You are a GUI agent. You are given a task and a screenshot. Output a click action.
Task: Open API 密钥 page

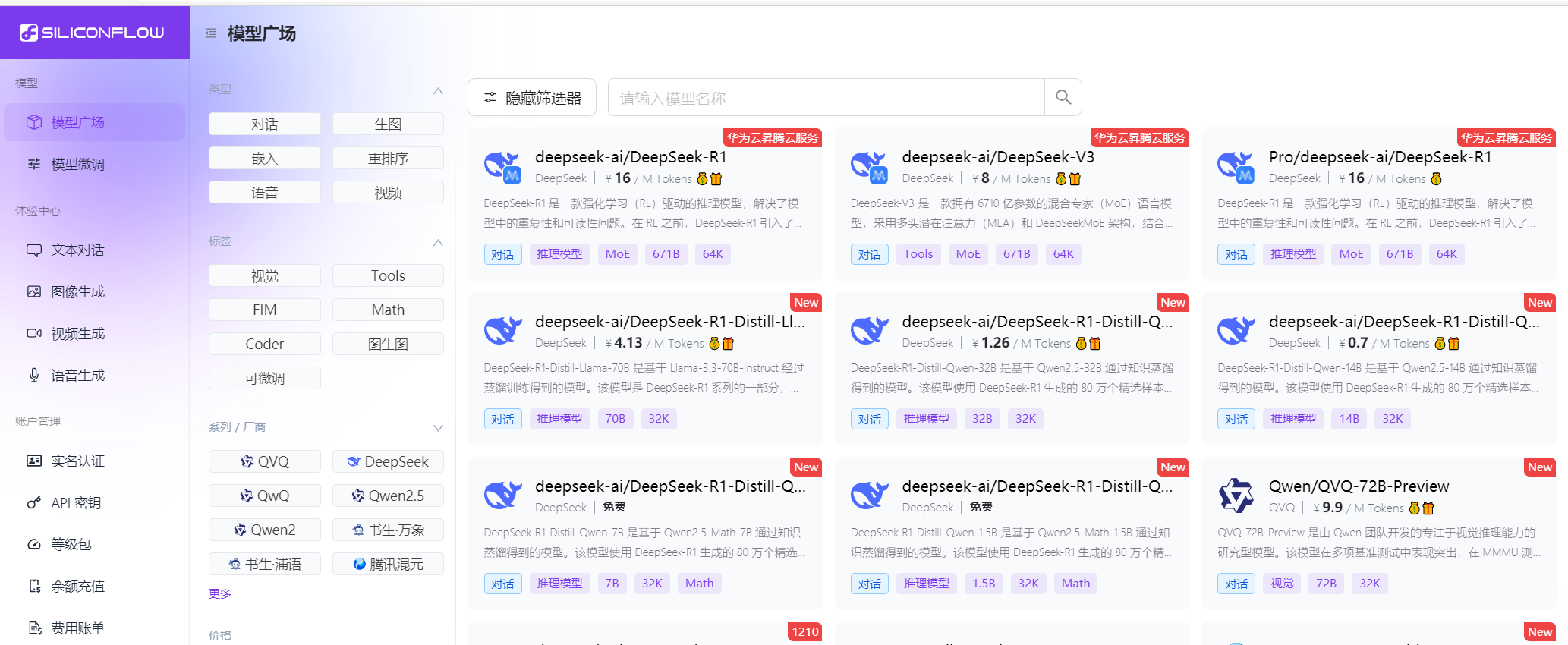[95, 502]
